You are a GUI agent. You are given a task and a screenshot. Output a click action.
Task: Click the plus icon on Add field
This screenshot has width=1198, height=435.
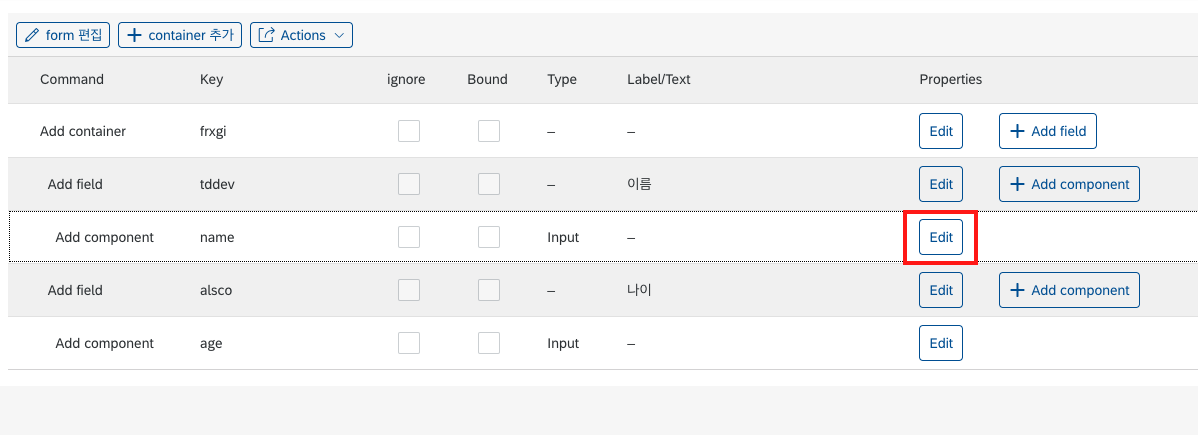1017,131
